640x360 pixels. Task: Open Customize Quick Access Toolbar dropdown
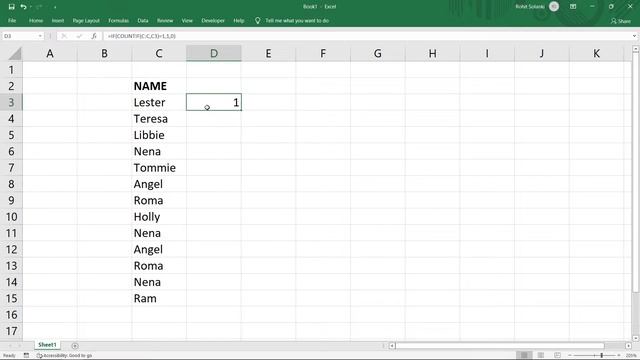click(x=55, y=7)
